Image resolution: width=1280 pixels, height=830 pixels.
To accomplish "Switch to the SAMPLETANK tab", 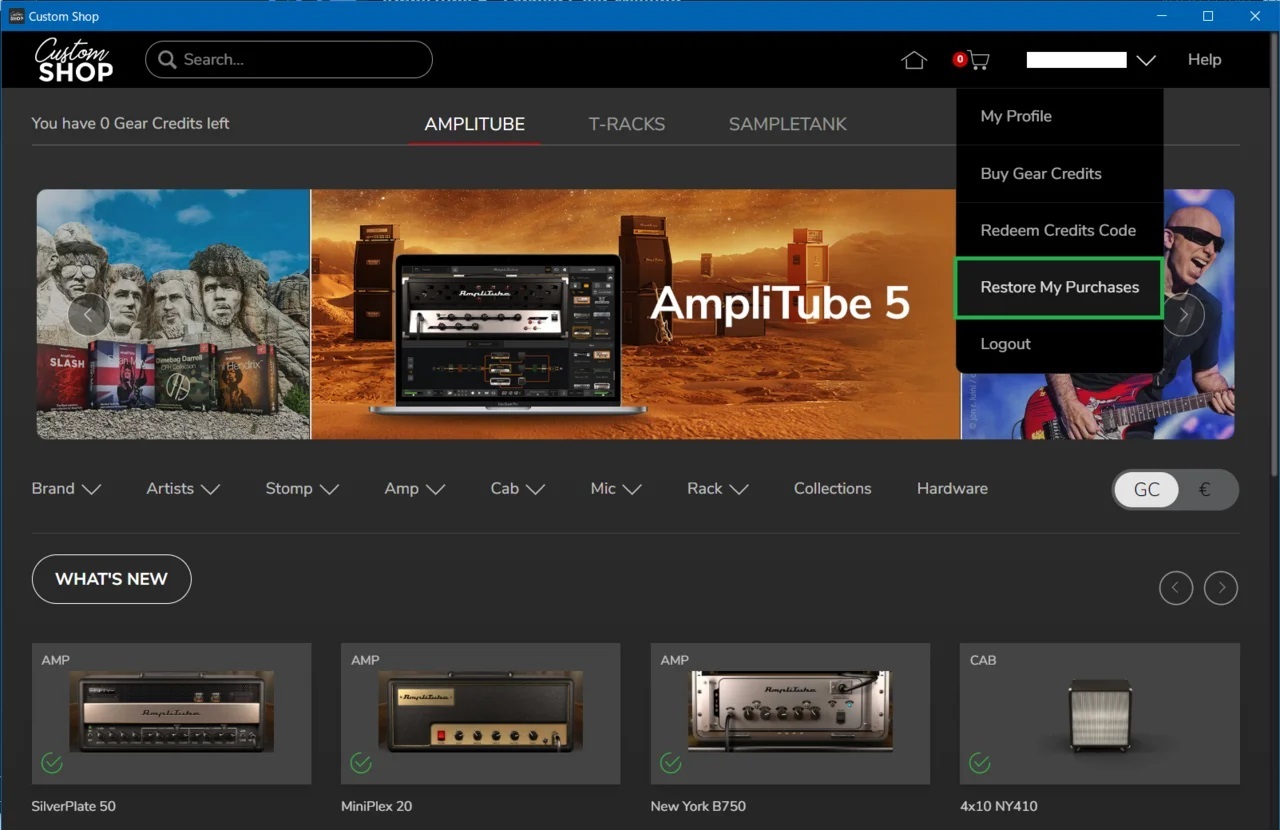I will (x=788, y=124).
